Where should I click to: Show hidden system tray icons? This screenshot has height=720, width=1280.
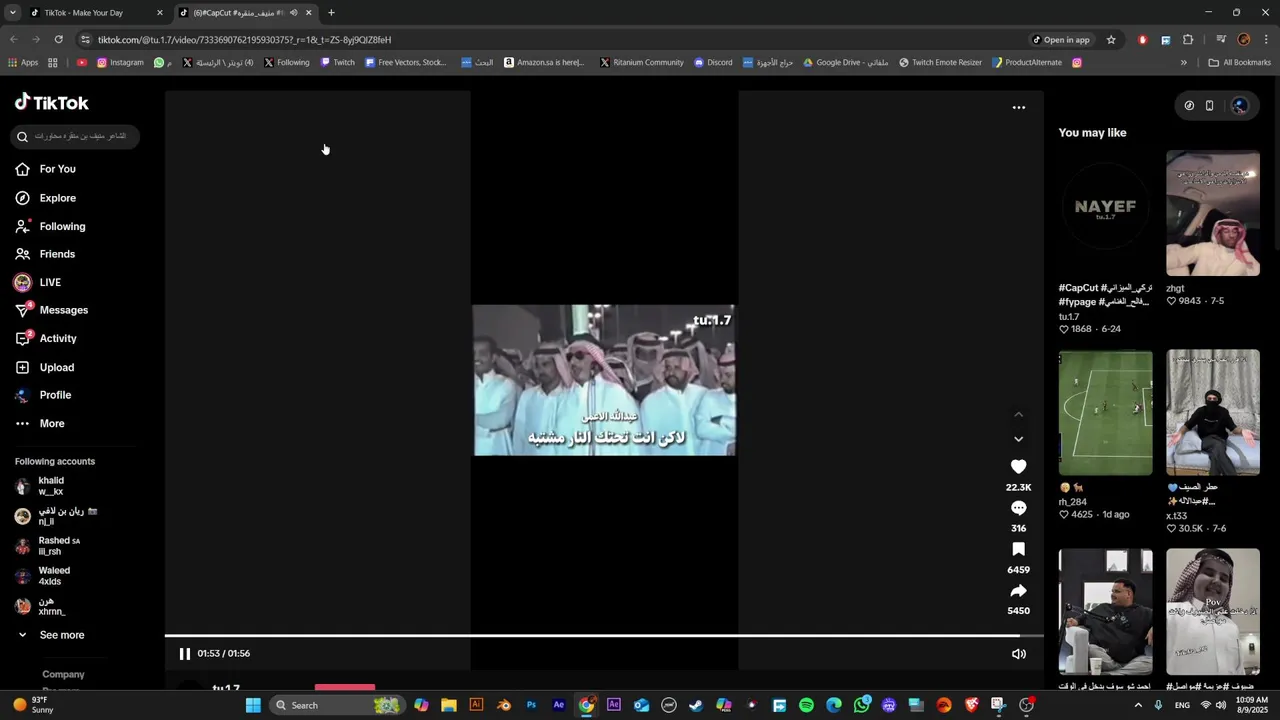click(1138, 705)
